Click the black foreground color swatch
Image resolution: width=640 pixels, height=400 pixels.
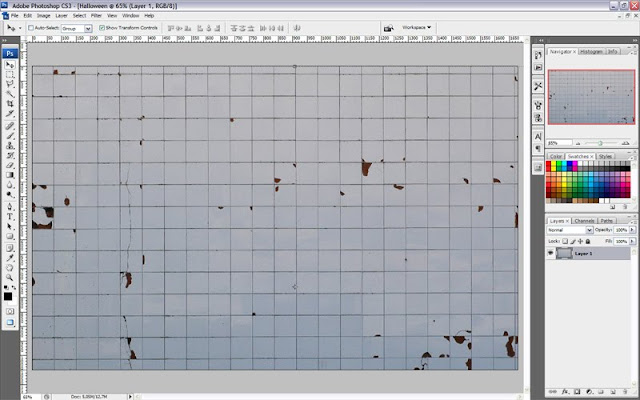[x=8, y=297]
